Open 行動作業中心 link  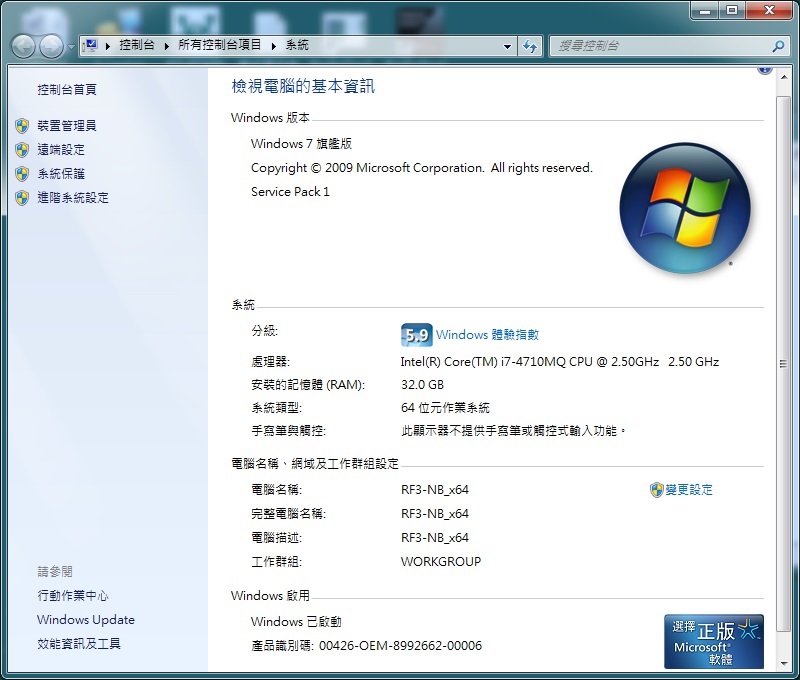[x=72, y=595]
